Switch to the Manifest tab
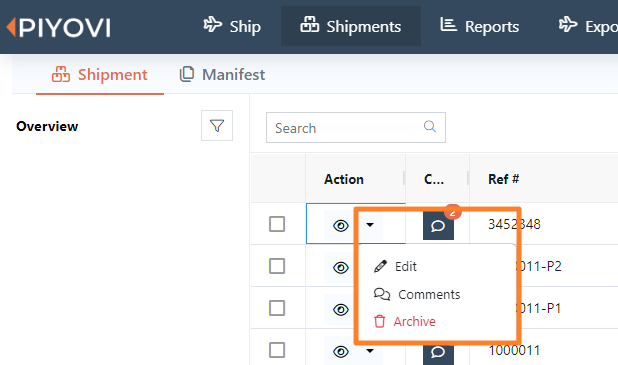618x365 pixels. [222, 74]
